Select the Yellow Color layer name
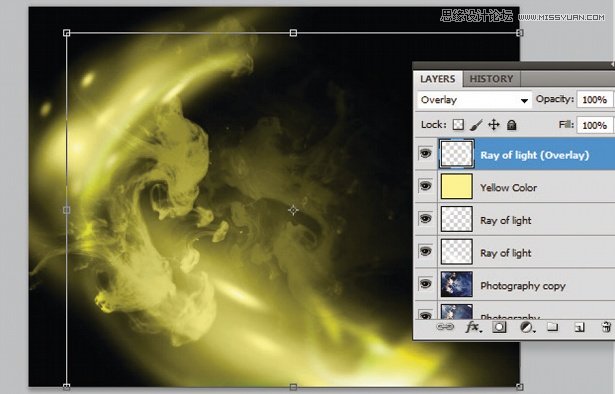 [508, 188]
